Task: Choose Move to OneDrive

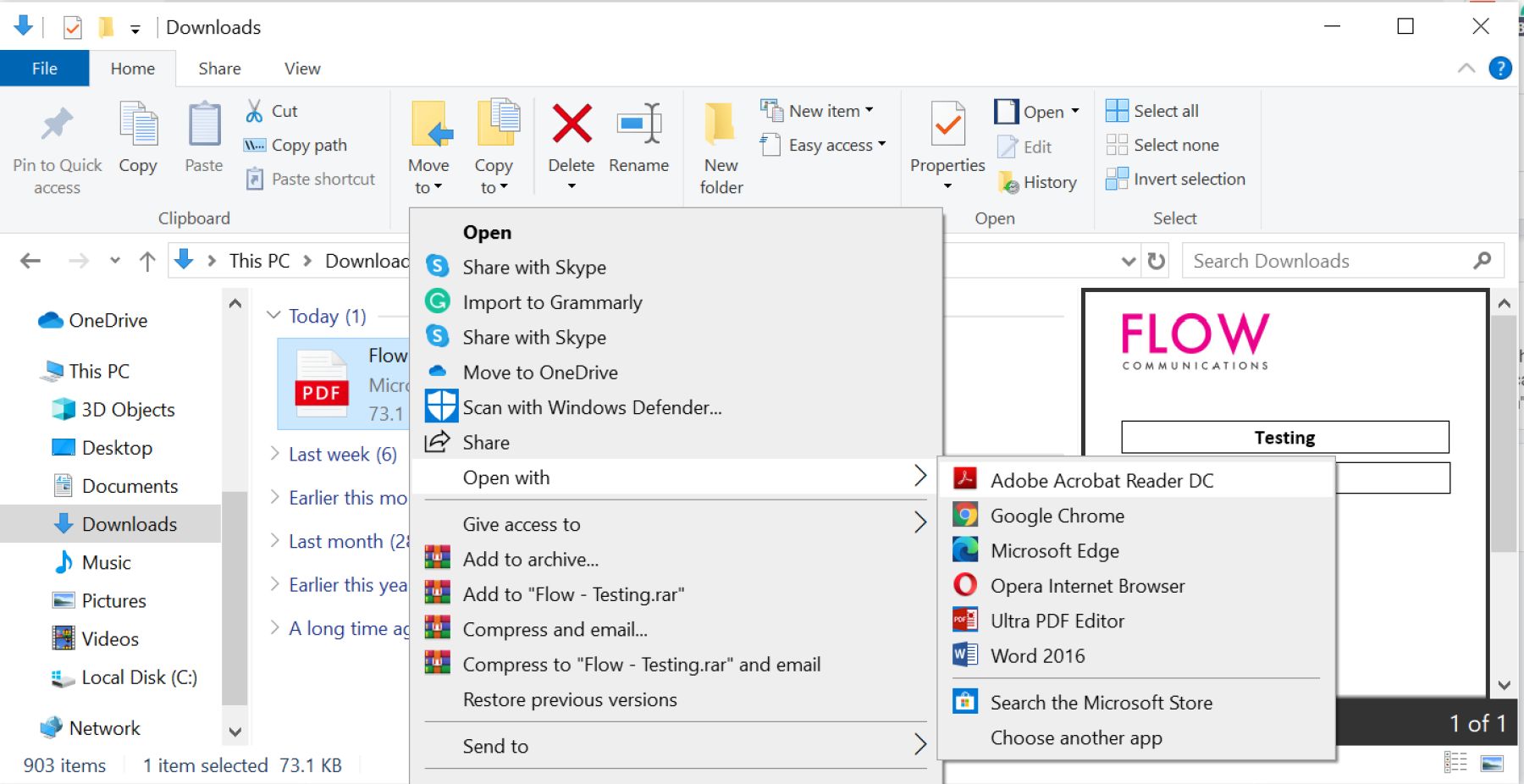Action: (x=540, y=373)
